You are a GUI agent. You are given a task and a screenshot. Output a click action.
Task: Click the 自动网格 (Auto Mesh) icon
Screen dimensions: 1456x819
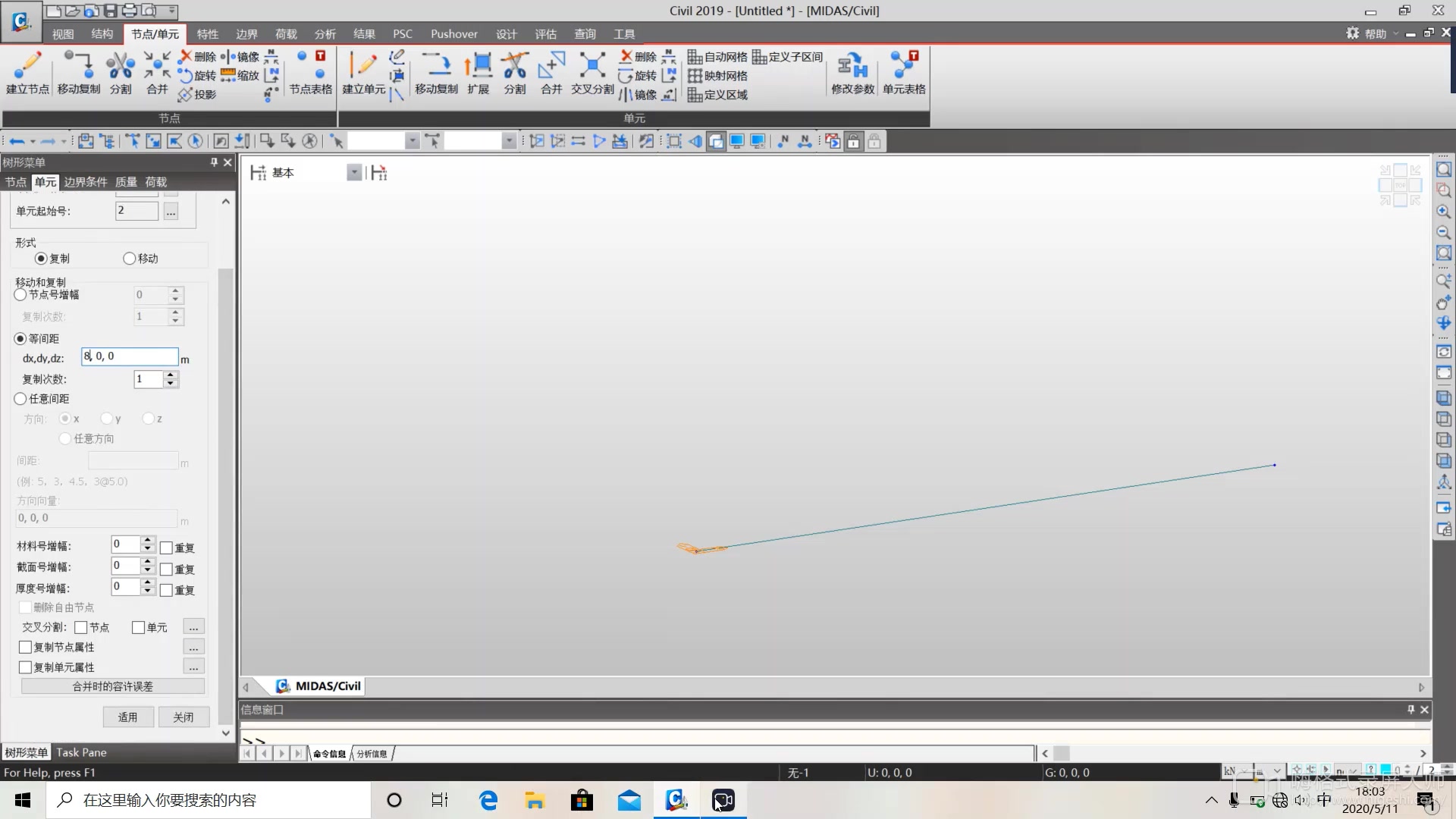717,57
